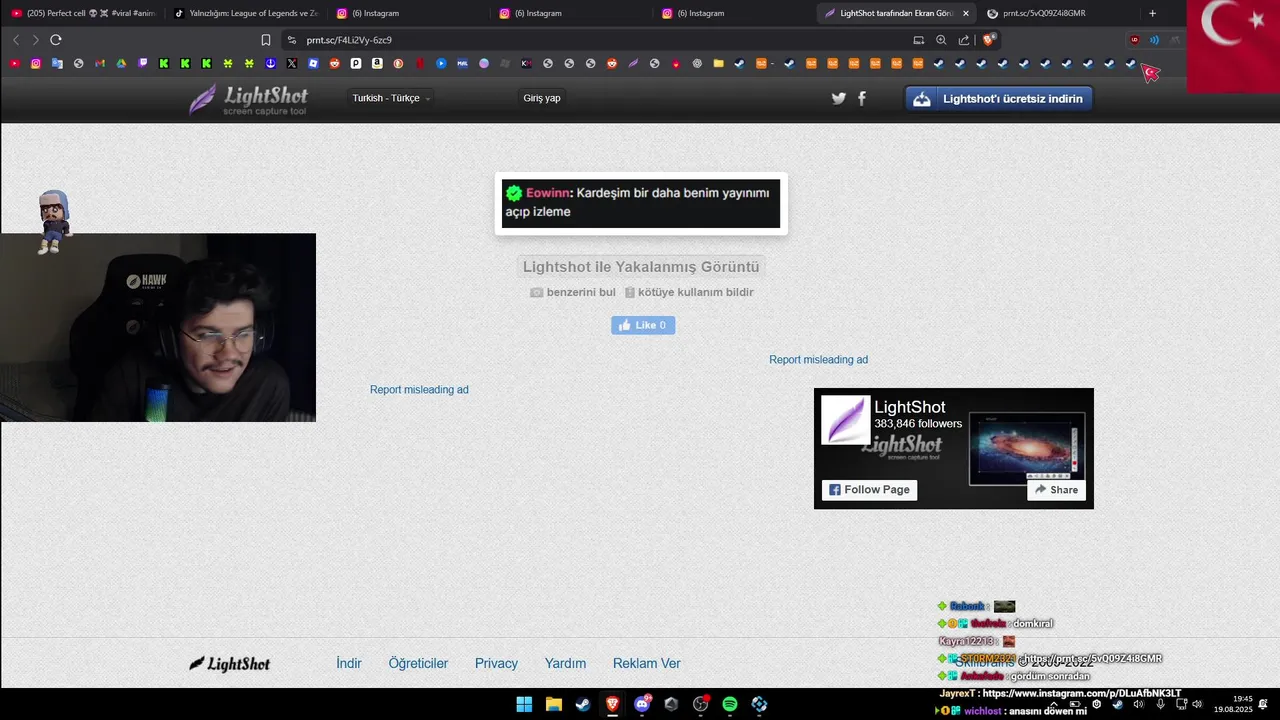Viewport: 1280px width, 720px height.
Task: Click Lightshot'ı ücretsiz indirin button
Action: (999, 99)
